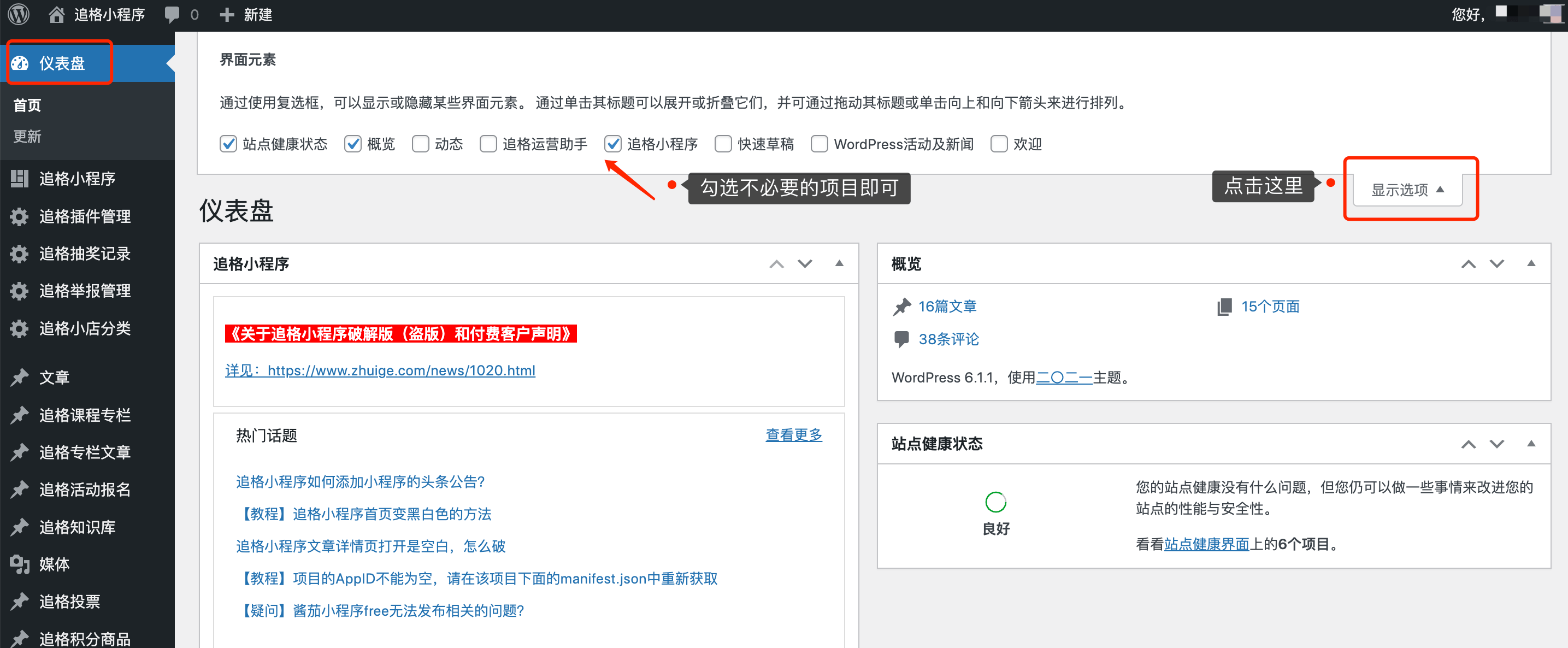
Task: Open AppID不能为空 manifest.json tutorial link
Action: tap(477, 579)
